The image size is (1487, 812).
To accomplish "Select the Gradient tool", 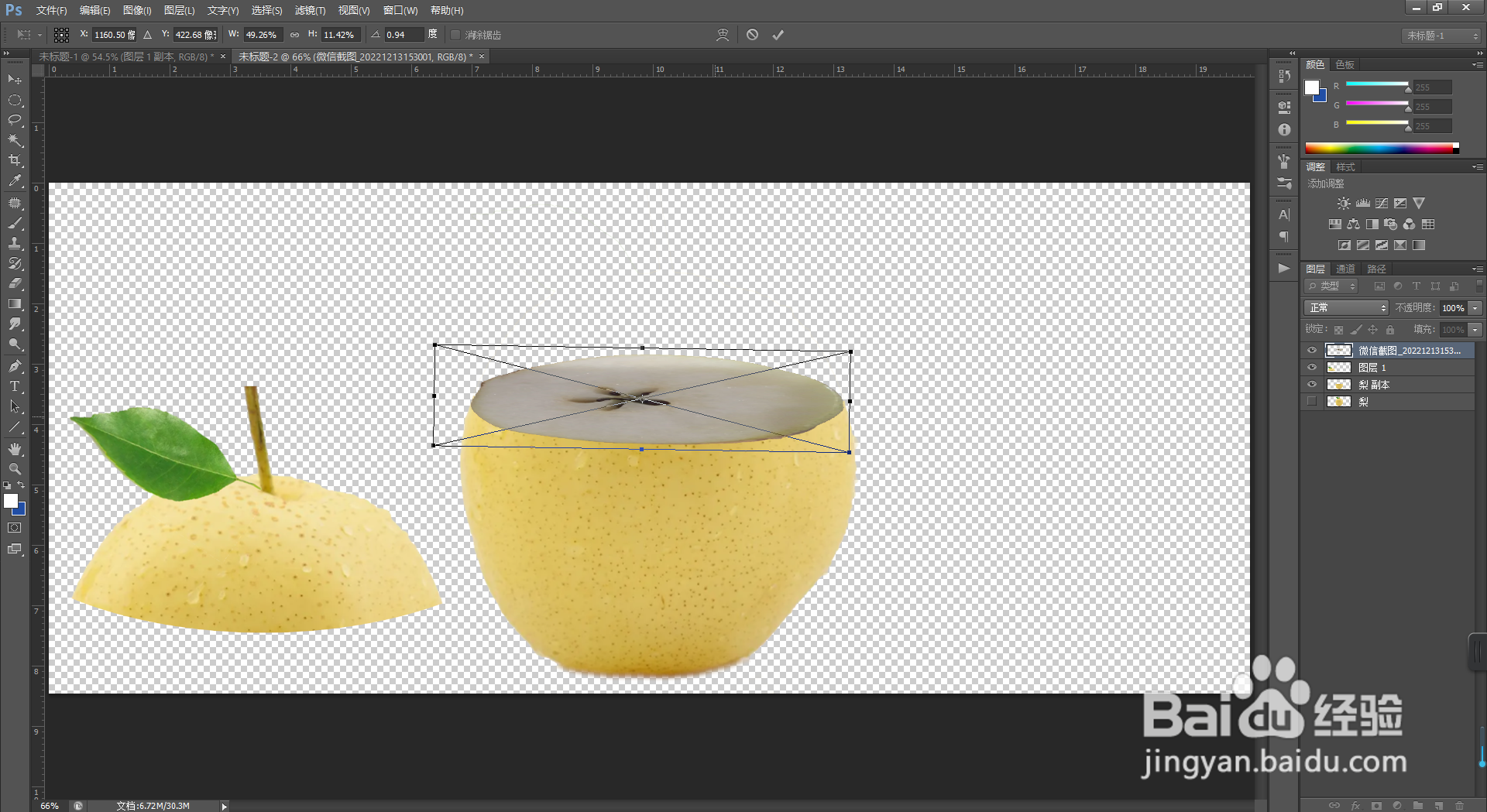I will 15,304.
